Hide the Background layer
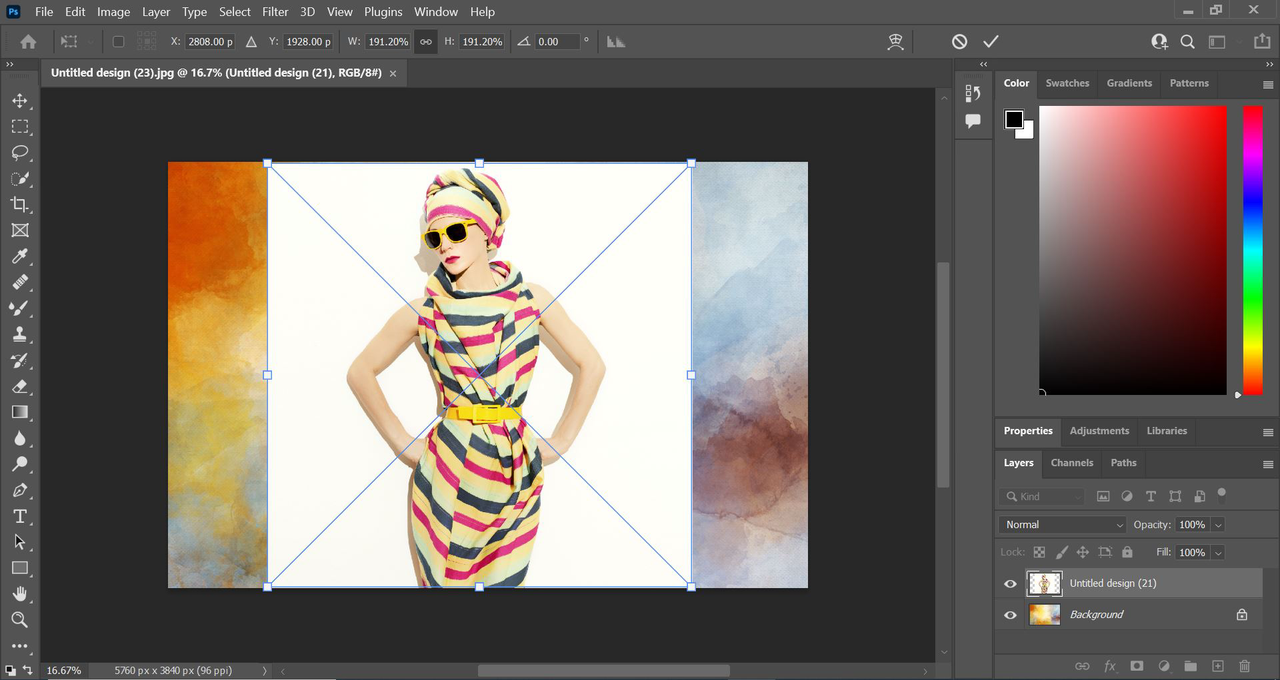1280x680 pixels. tap(1010, 615)
